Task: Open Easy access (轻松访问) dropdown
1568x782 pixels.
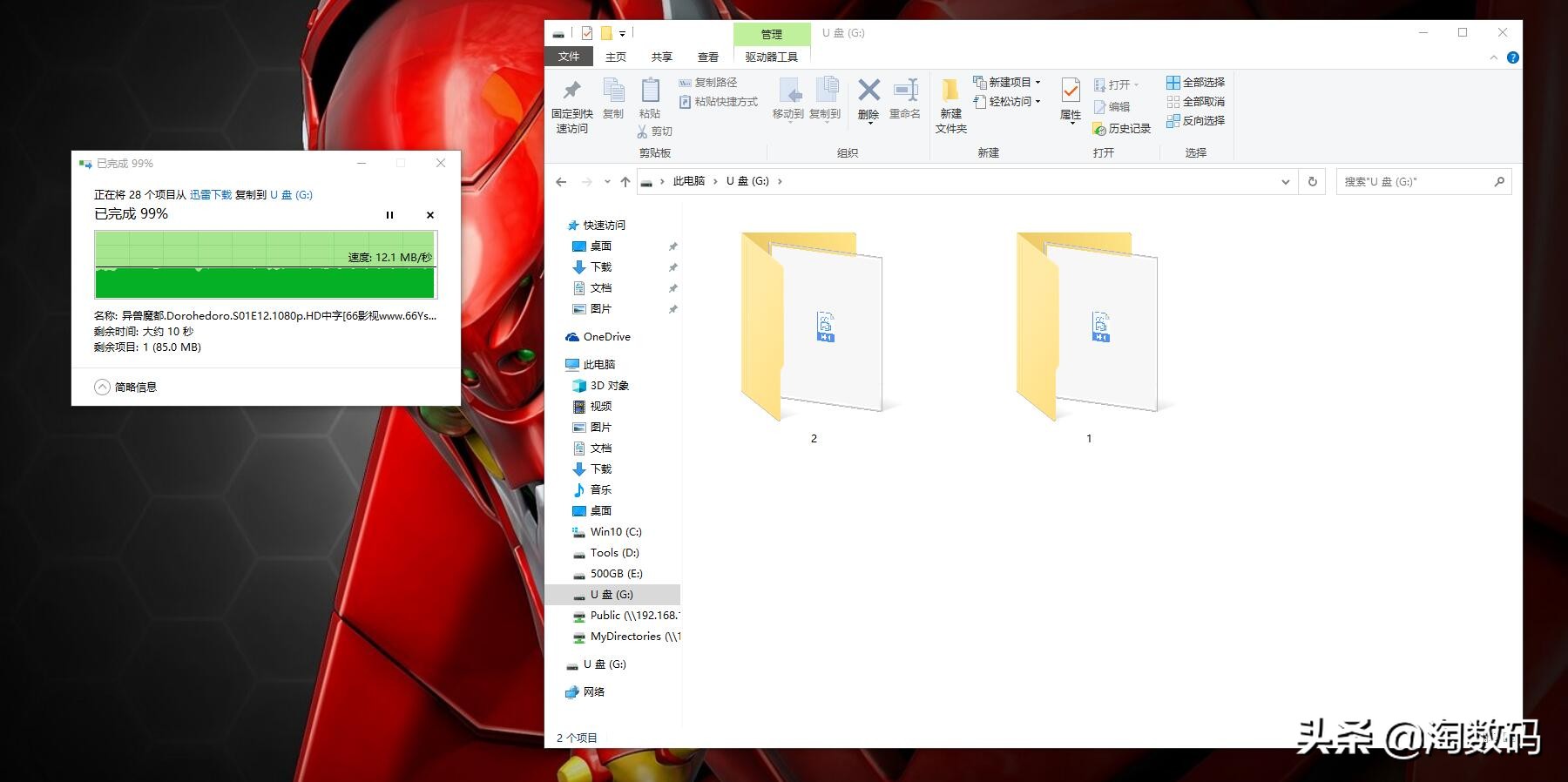Action: tap(1007, 102)
